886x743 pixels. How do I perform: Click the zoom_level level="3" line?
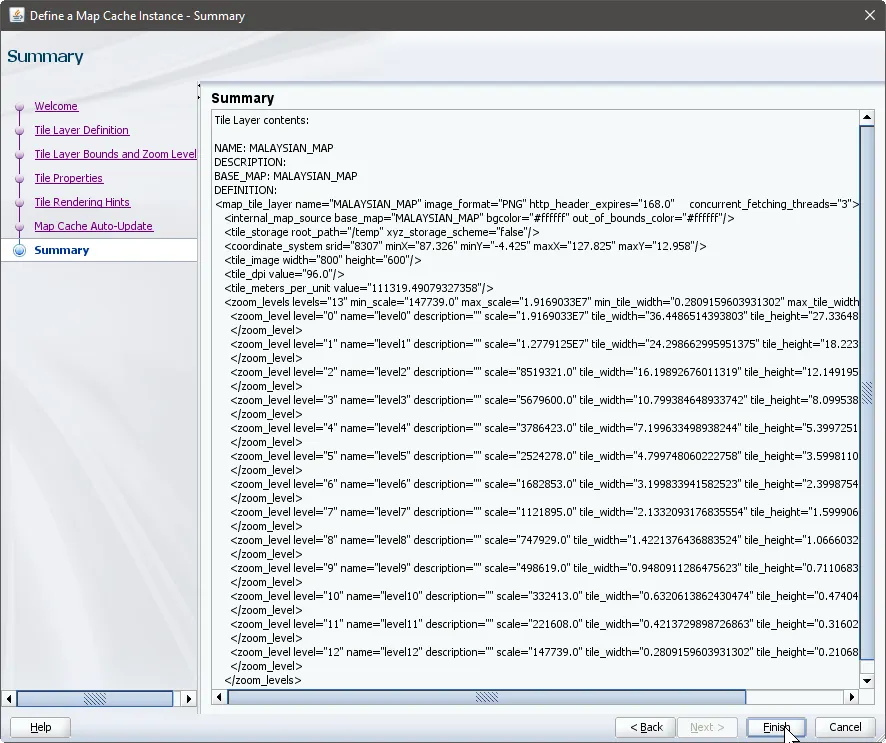coord(544,400)
